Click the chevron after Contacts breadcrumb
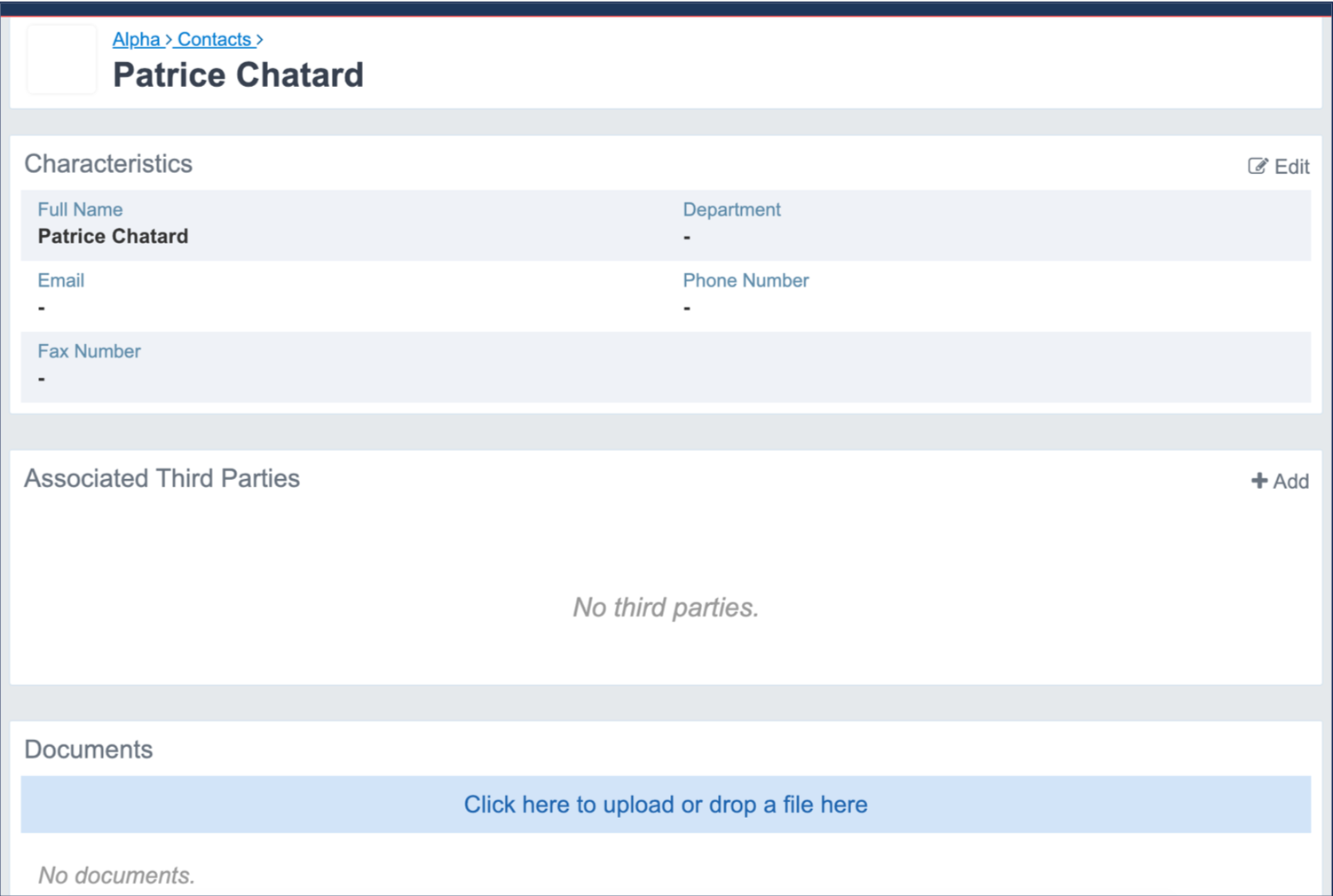Screen dimensions: 1333x896 (259, 40)
